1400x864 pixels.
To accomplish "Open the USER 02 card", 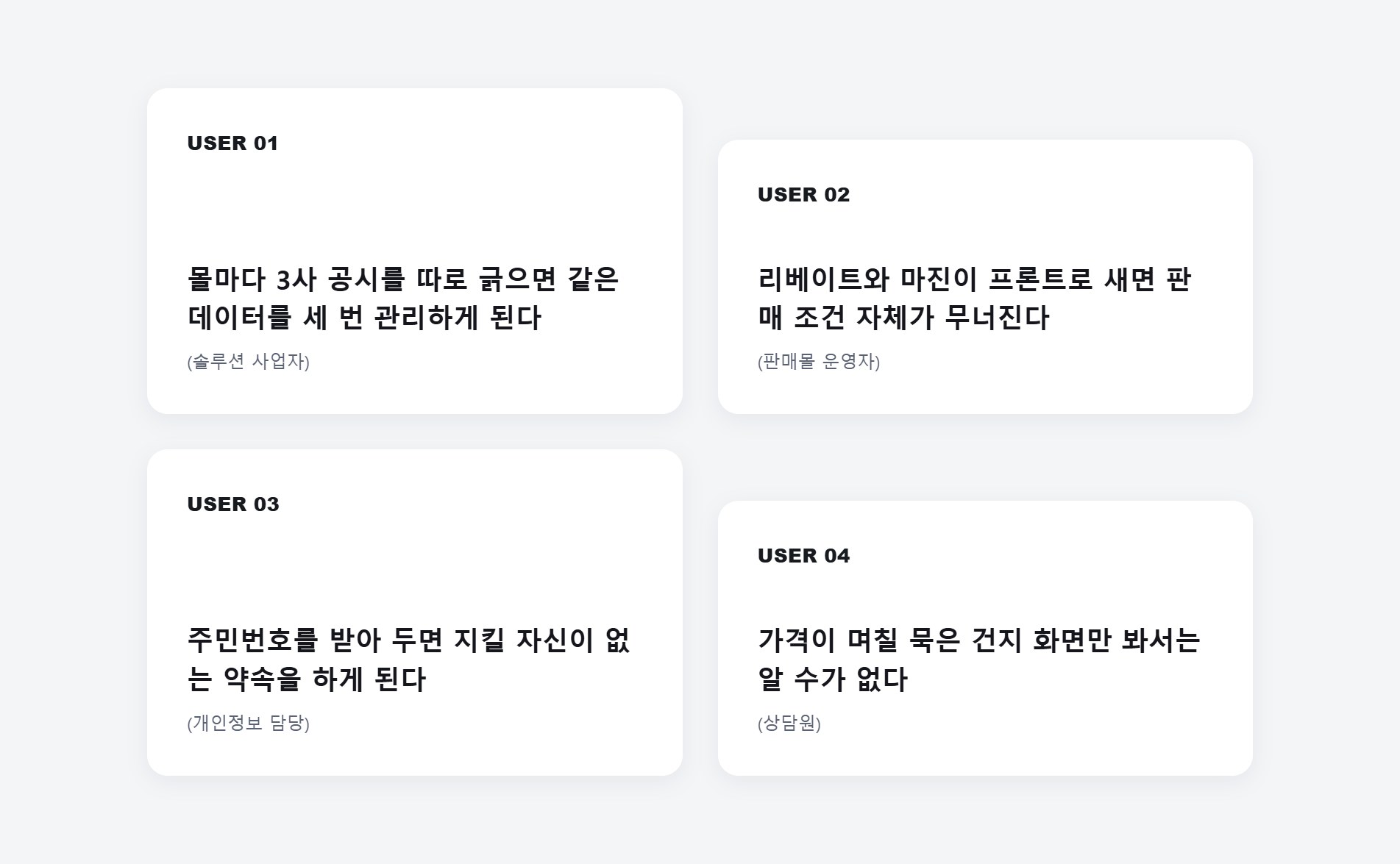I will (985, 277).
